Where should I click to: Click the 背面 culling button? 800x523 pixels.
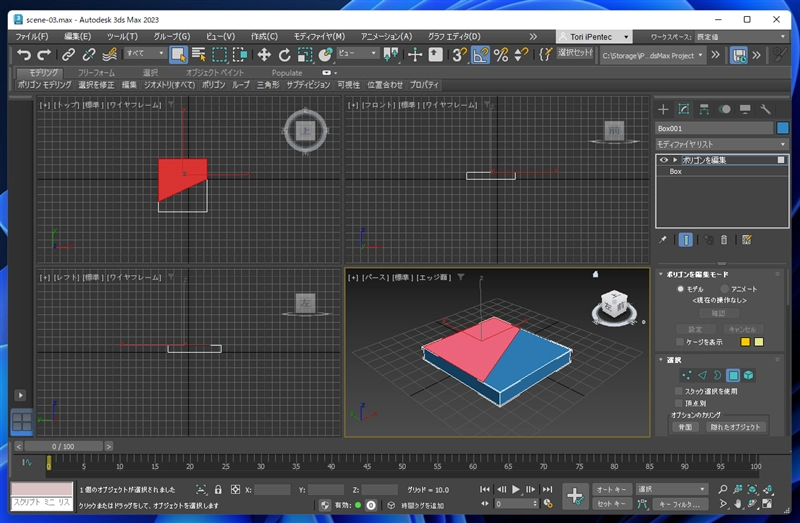coord(685,427)
